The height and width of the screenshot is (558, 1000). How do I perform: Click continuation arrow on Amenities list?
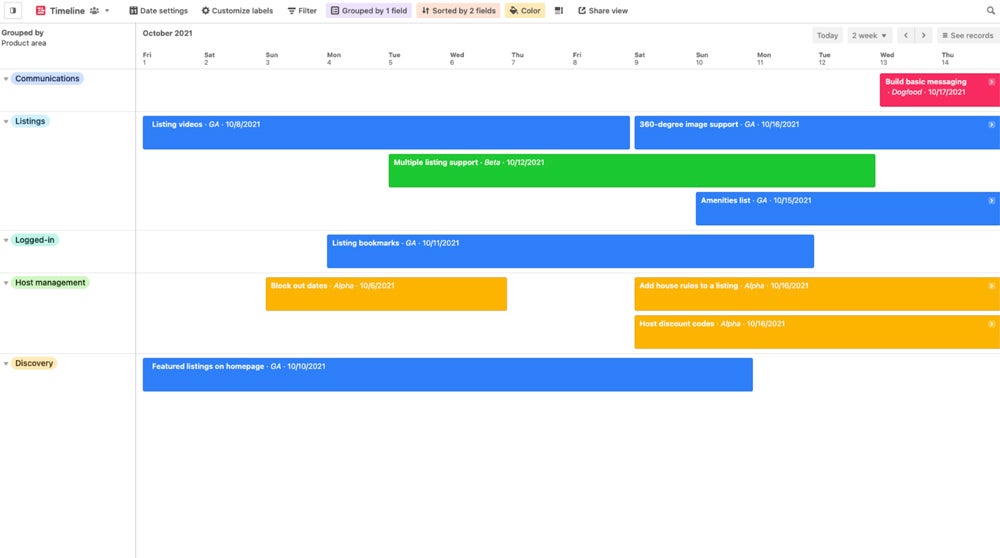coord(991,200)
